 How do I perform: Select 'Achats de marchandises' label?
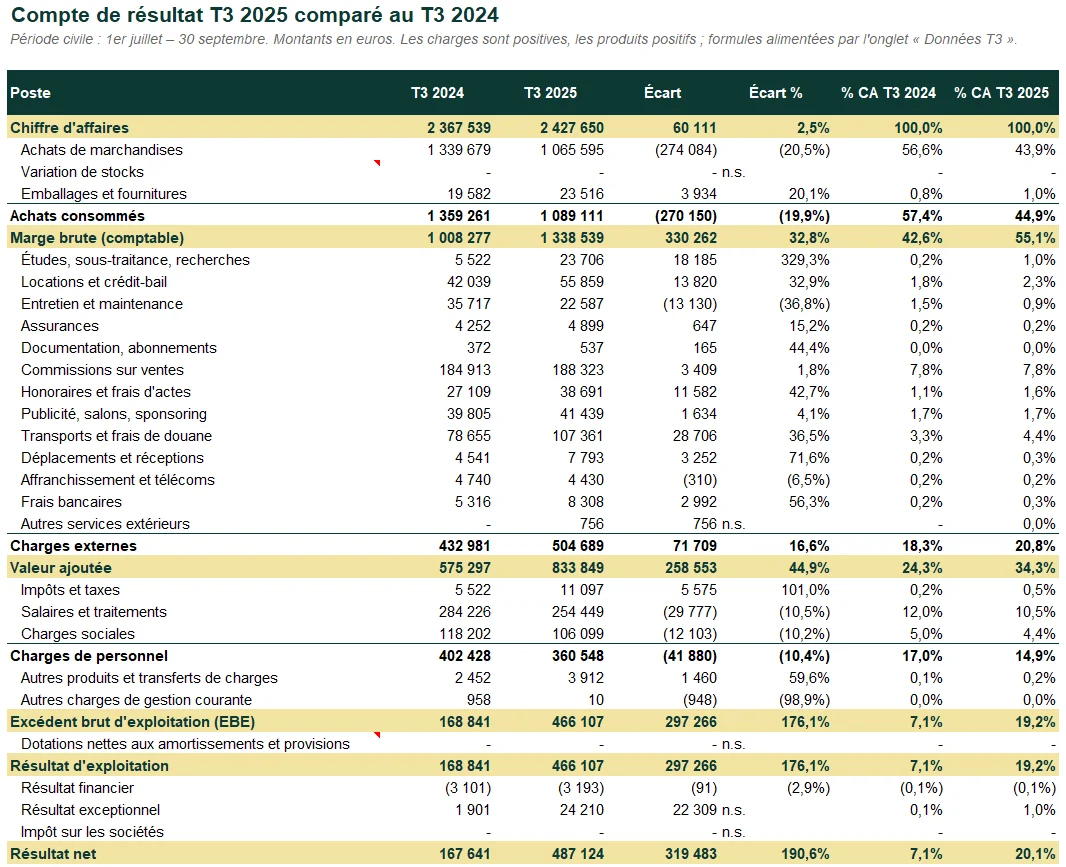tap(102, 150)
